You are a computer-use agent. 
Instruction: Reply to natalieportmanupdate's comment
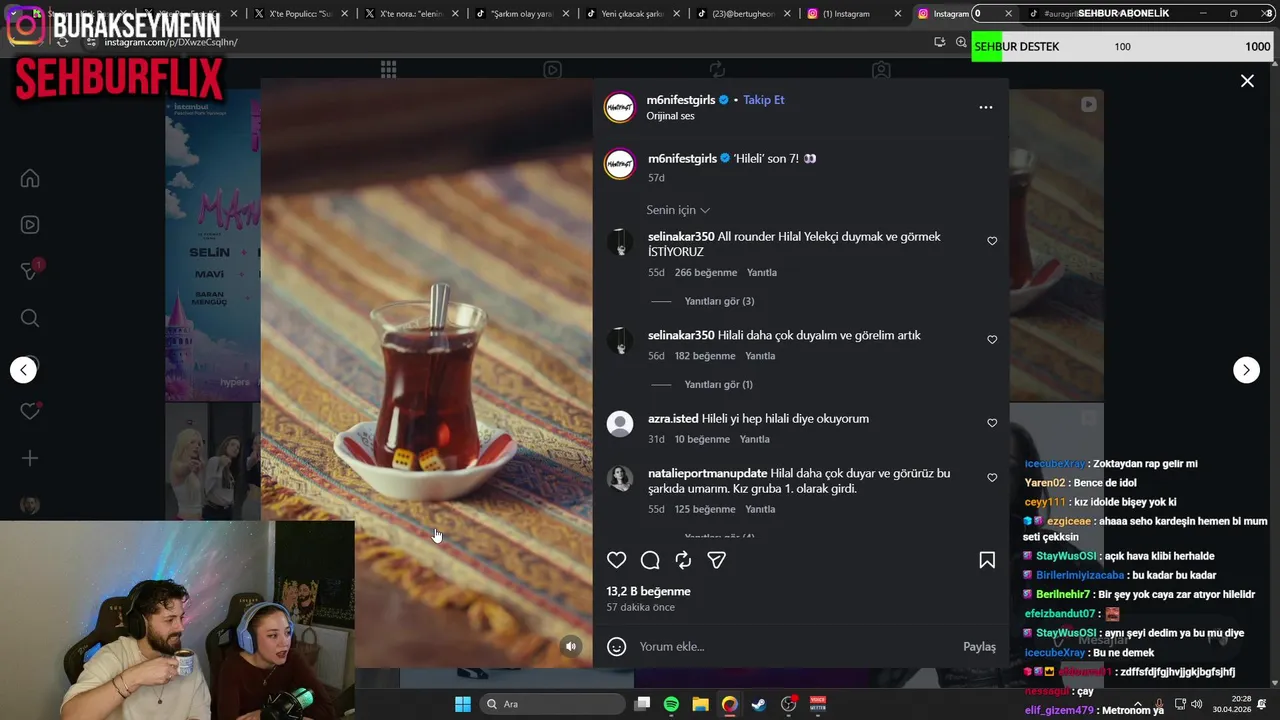point(760,509)
